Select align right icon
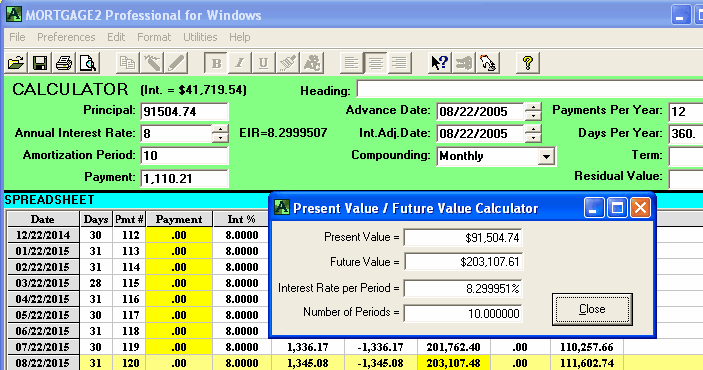 click(399, 63)
